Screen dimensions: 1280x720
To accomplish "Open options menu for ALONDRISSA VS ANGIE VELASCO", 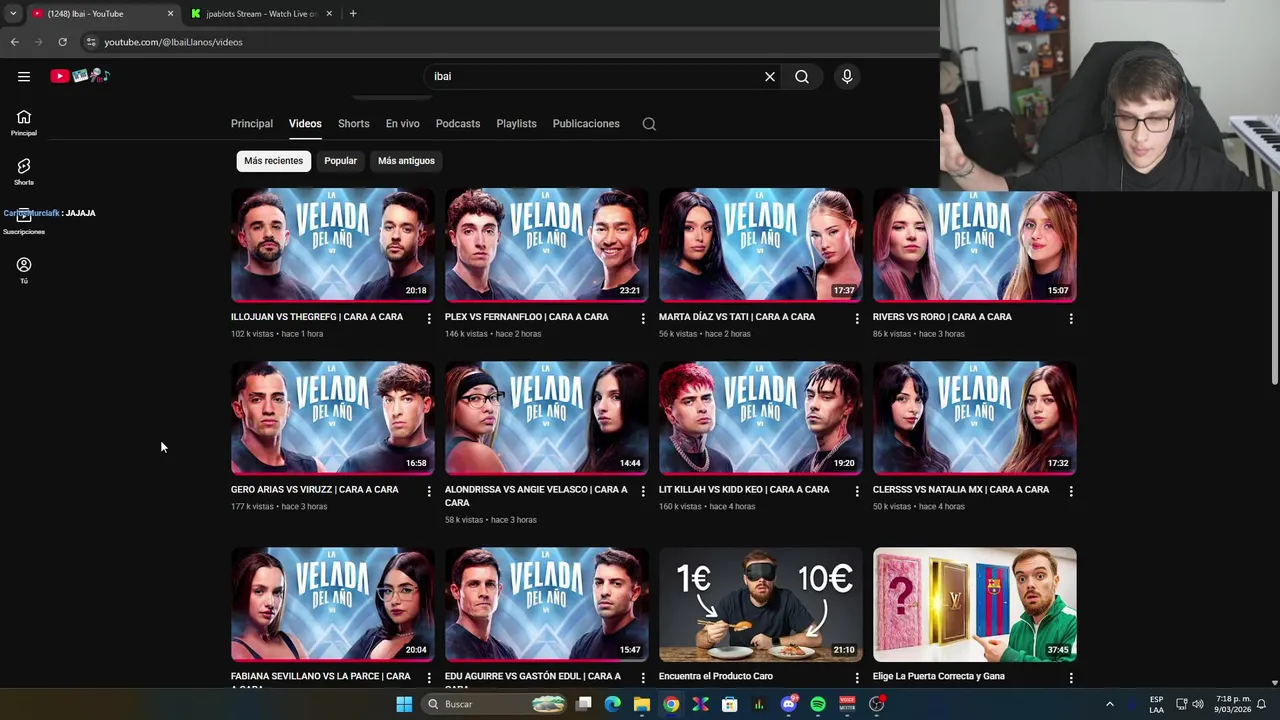I will coord(643,491).
